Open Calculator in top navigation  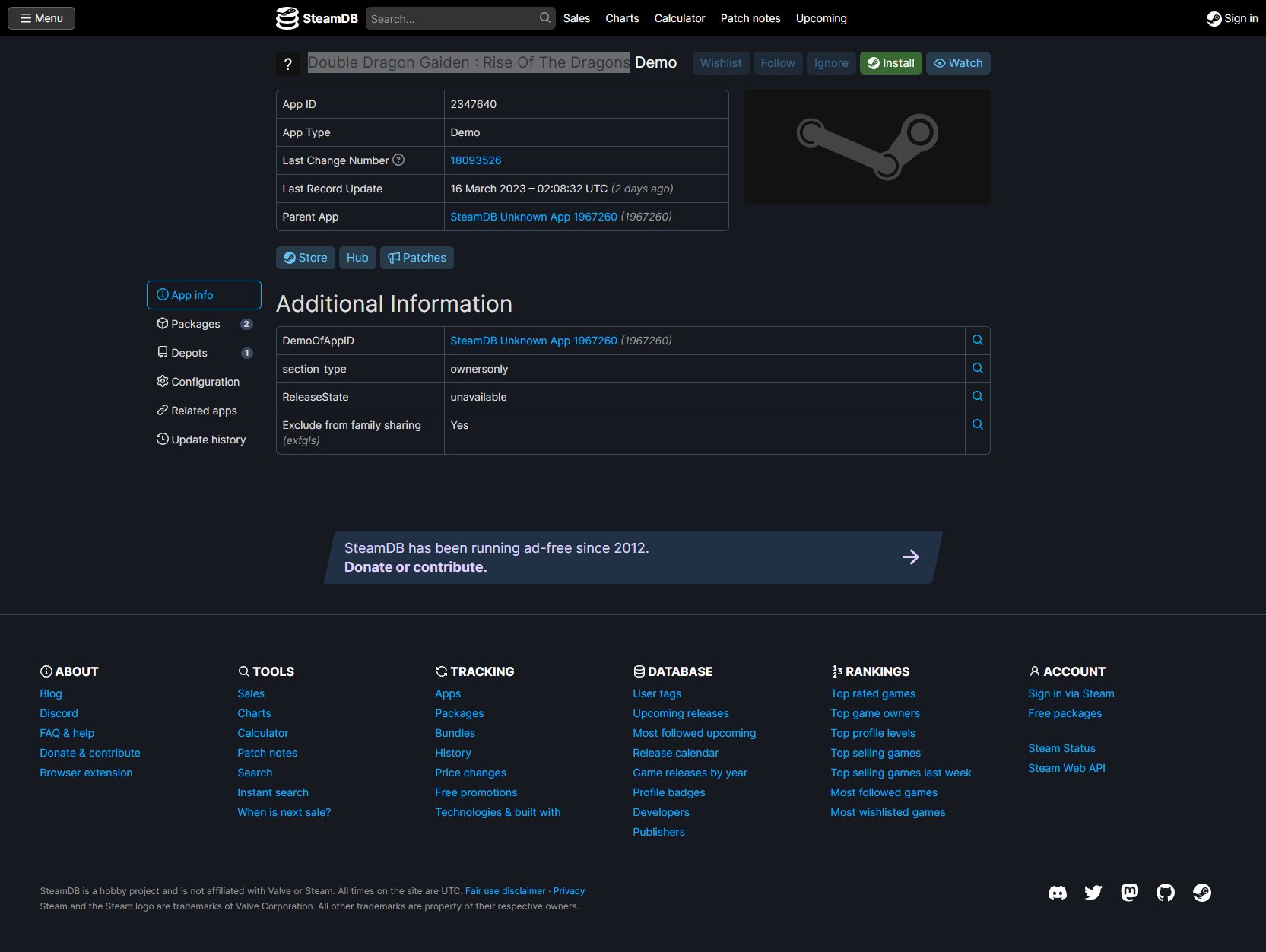point(680,18)
